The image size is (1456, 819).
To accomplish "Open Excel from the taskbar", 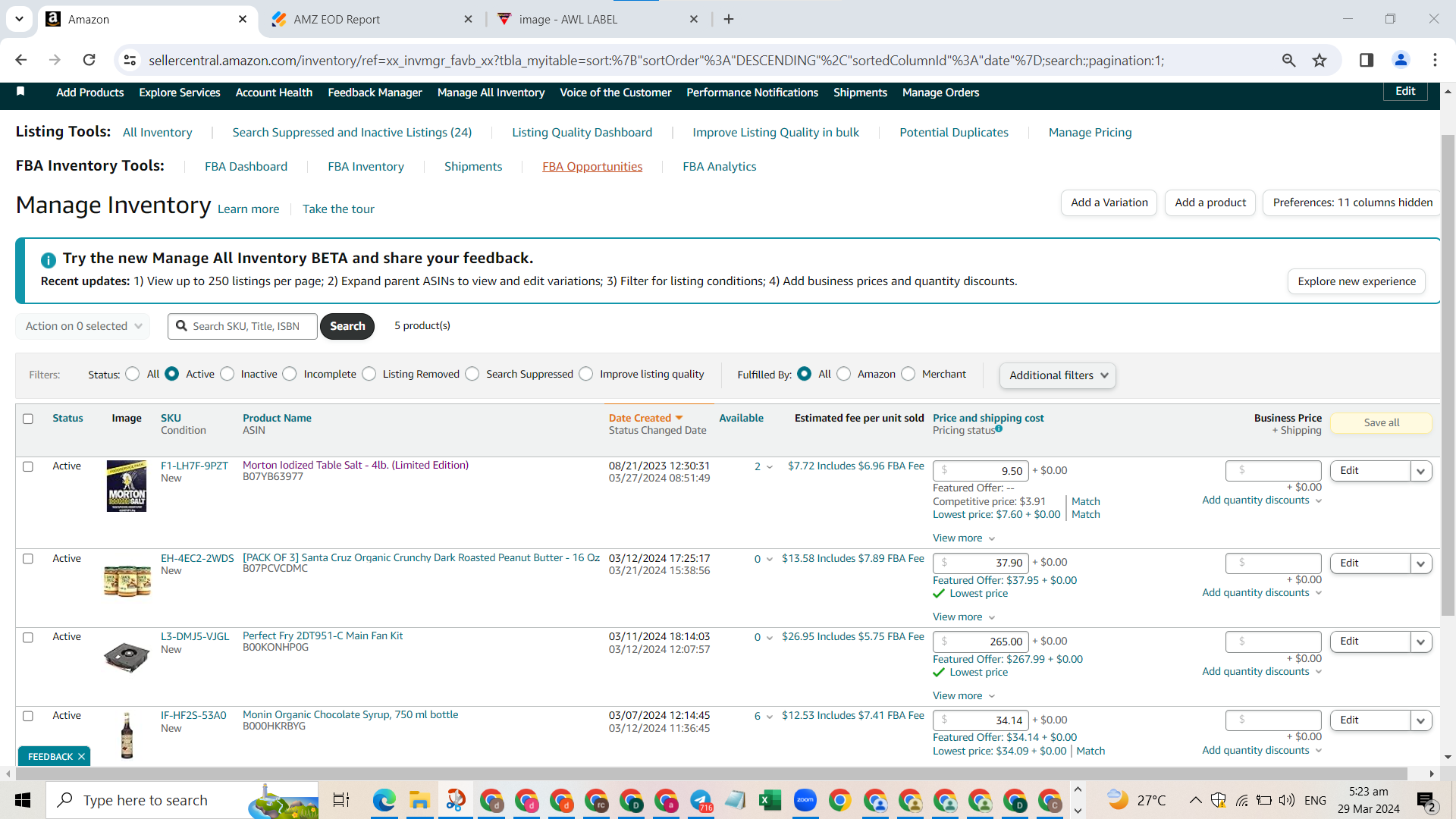I will [770, 800].
